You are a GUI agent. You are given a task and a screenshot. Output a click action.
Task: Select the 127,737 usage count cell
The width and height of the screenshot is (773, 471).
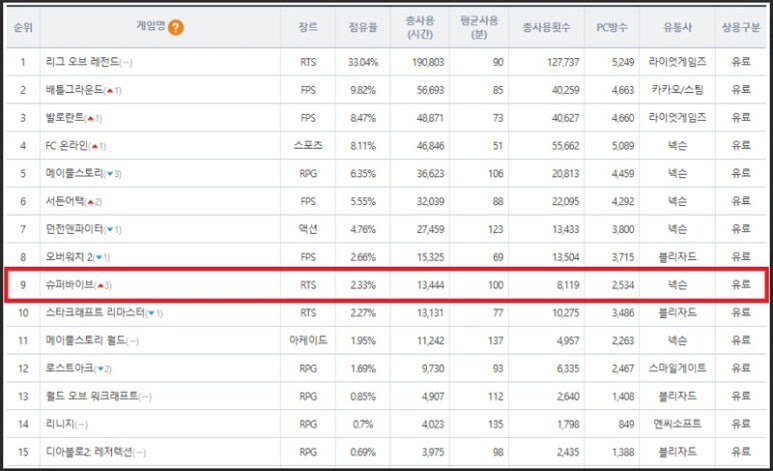(563, 62)
